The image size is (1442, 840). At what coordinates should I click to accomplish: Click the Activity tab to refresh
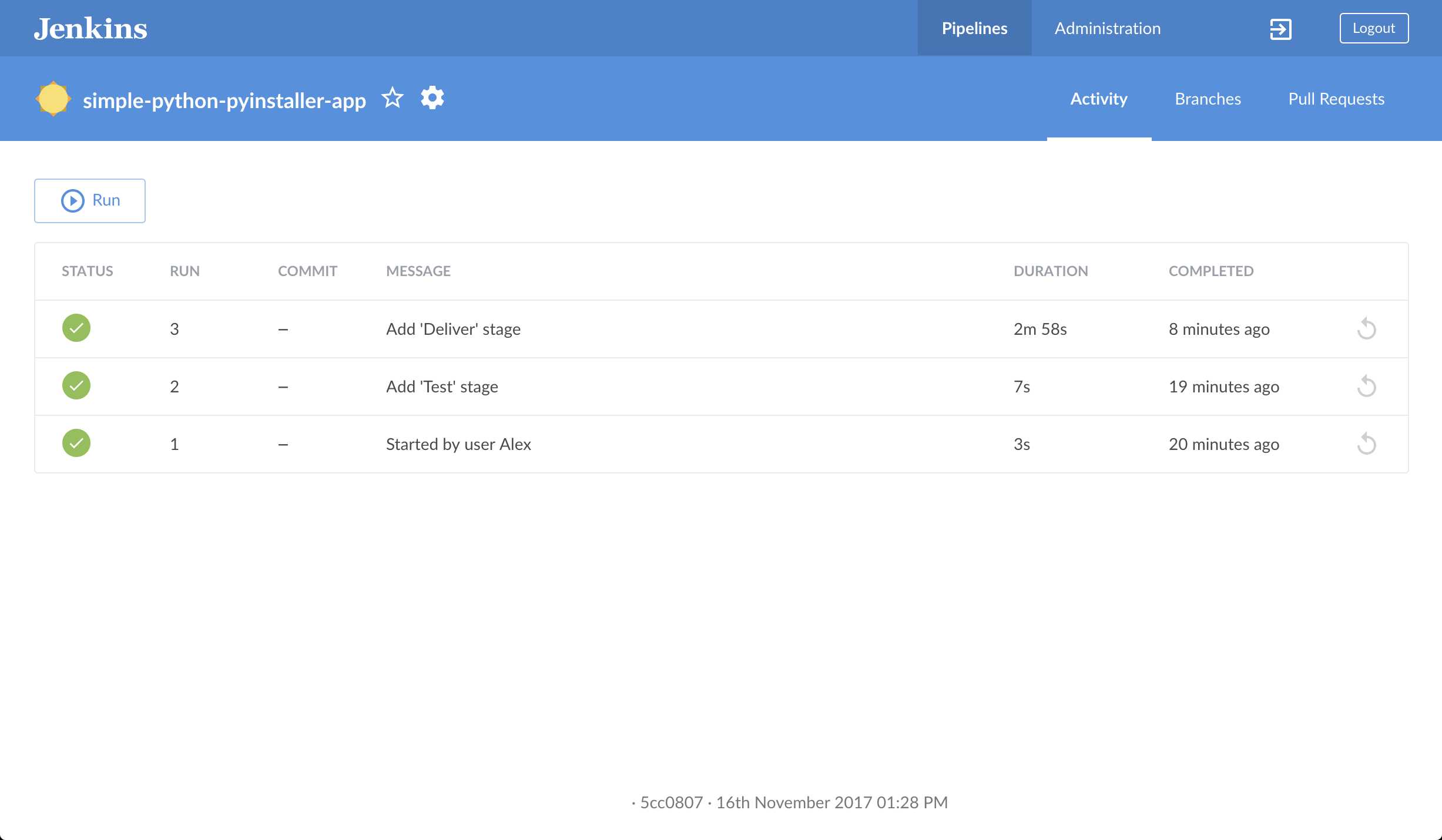pos(1098,98)
